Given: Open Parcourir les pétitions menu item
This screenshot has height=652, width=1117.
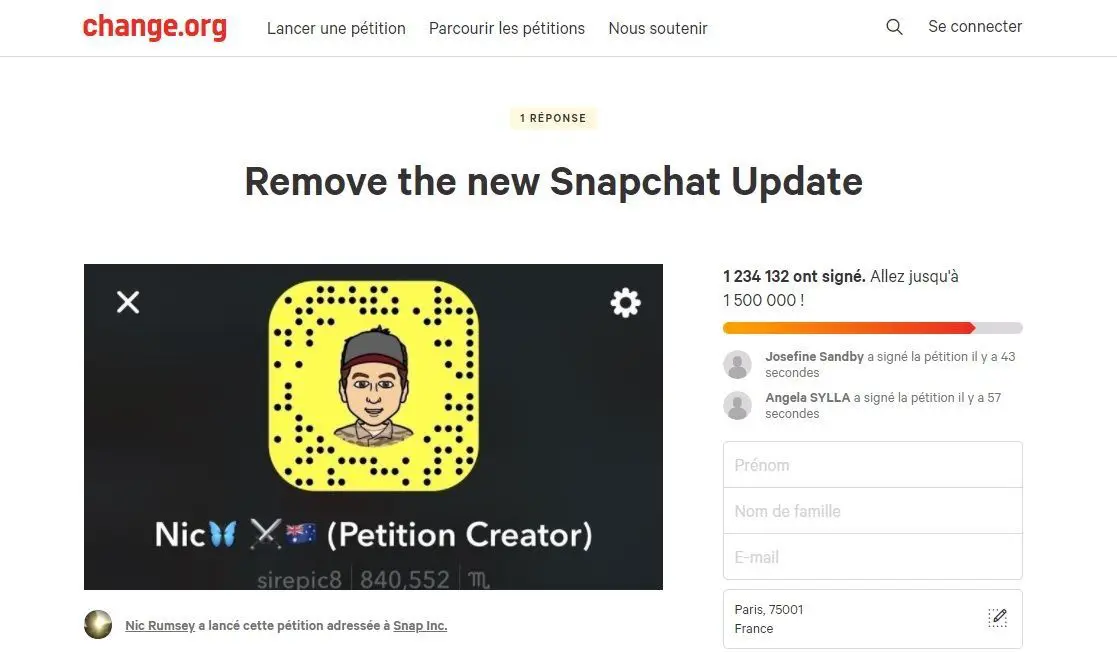Looking at the screenshot, I should [506, 29].
